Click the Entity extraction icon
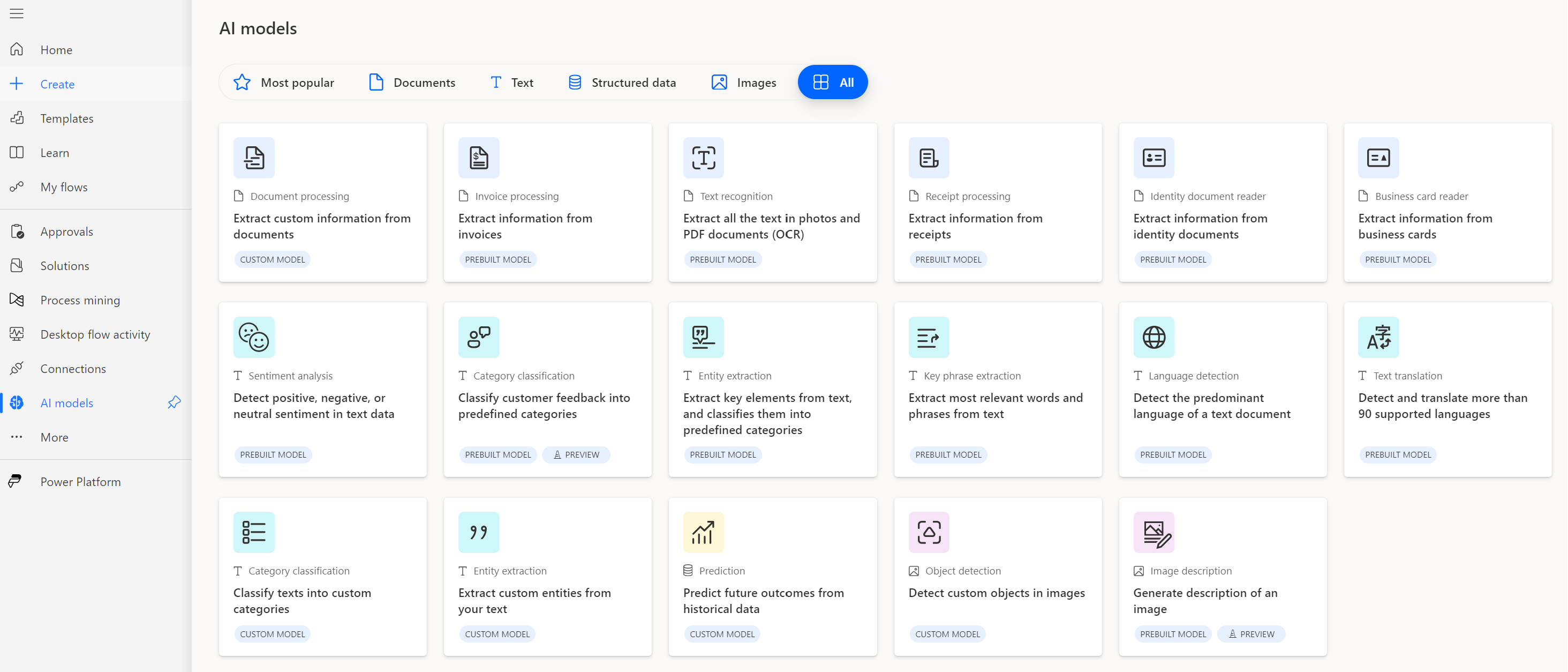Viewport: 1568px width, 672px height. [703, 337]
